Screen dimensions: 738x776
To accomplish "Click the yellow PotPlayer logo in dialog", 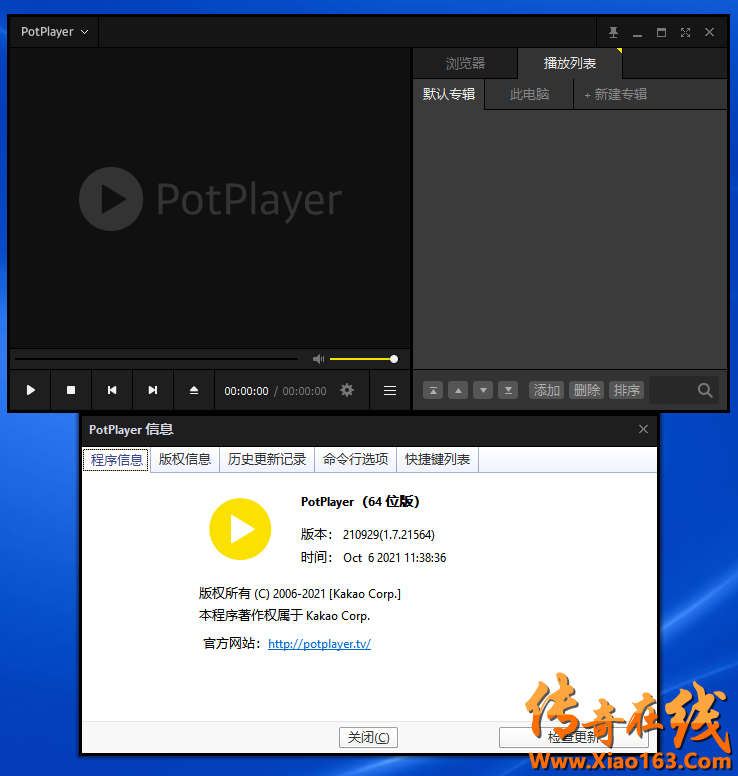I will [240, 529].
